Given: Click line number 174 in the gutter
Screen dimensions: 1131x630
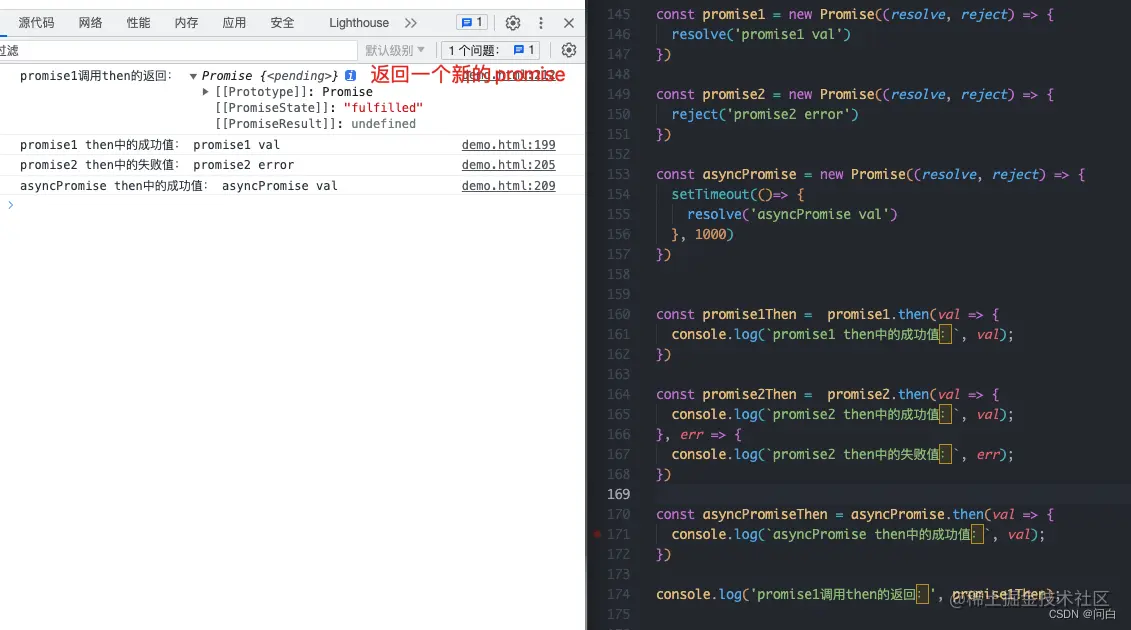Looking at the screenshot, I should [x=618, y=594].
